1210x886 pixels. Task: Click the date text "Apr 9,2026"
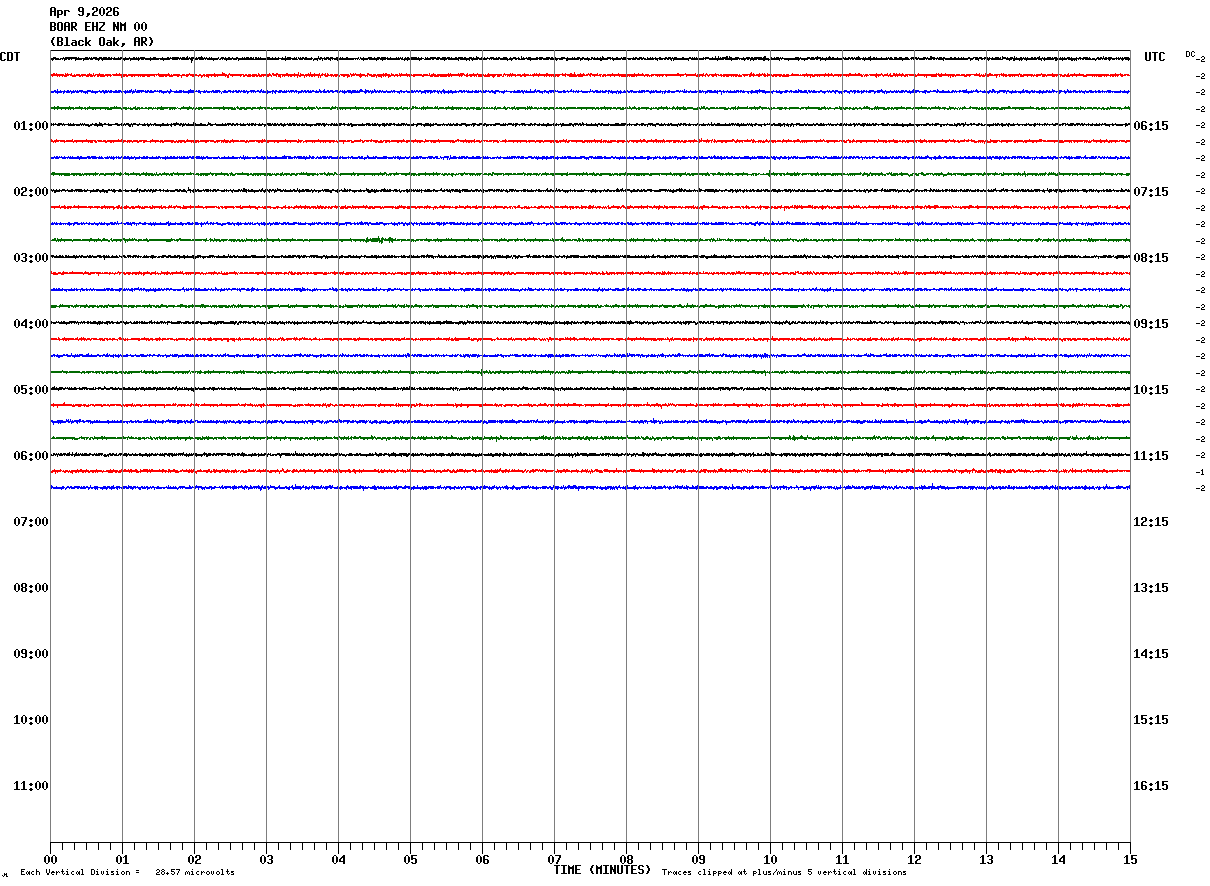pyautogui.click(x=84, y=12)
